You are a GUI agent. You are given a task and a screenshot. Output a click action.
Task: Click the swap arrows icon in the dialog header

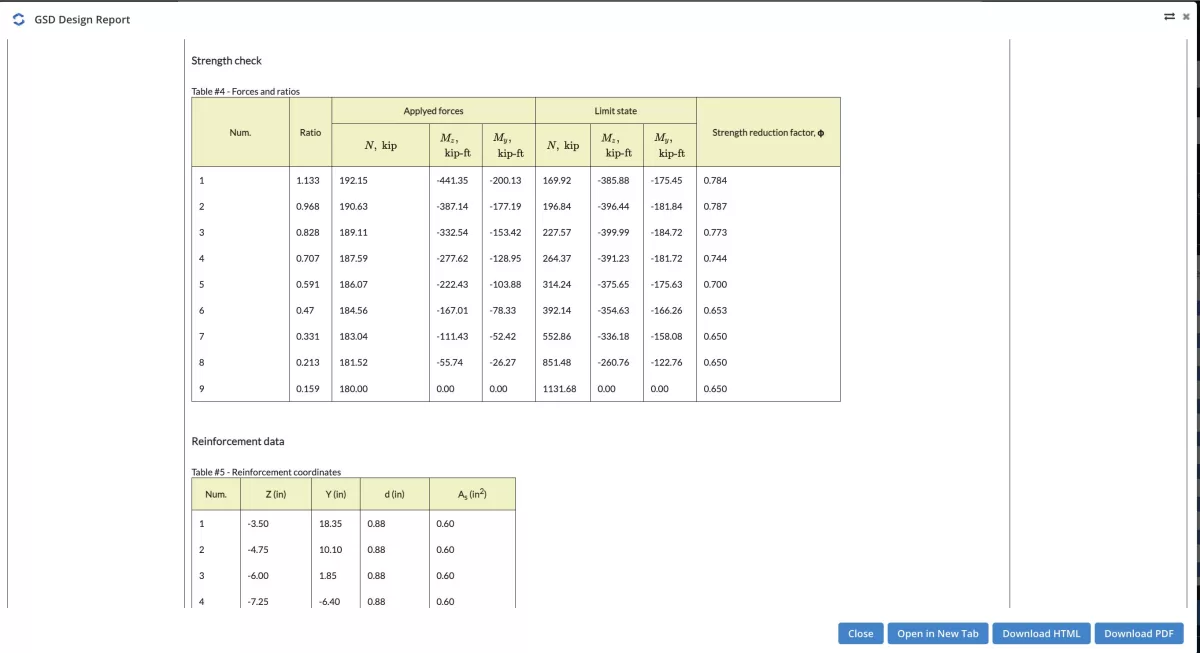pos(1169,16)
